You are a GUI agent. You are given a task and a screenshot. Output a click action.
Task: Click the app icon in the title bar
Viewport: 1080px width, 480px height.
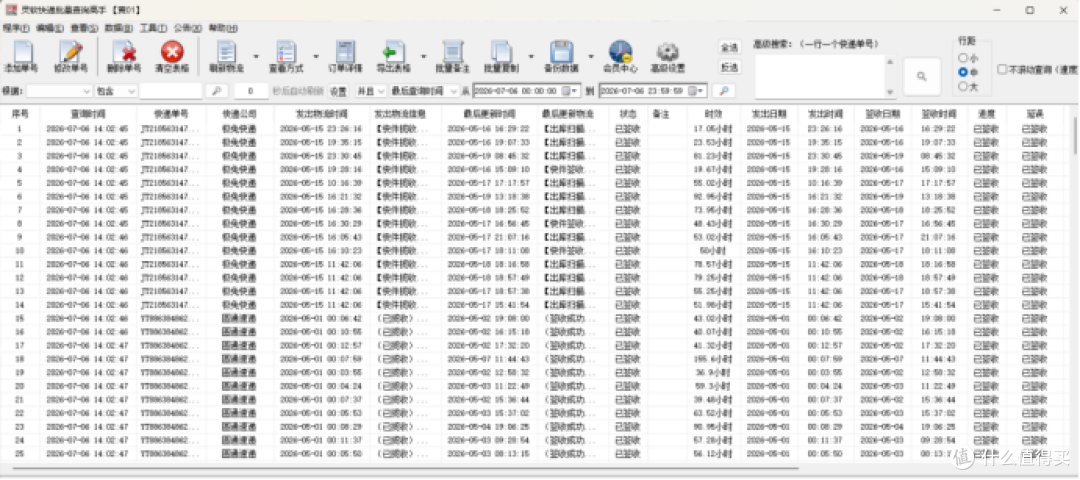click(11, 10)
